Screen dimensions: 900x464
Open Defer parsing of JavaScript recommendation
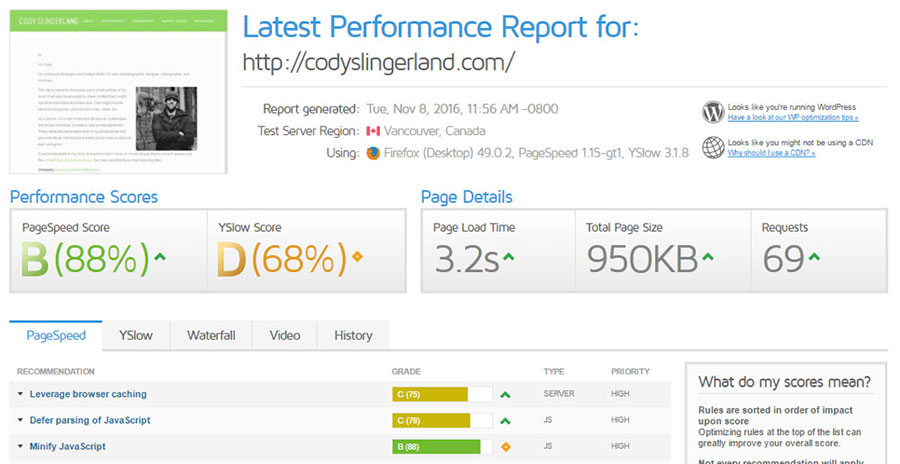pos(90,420)
